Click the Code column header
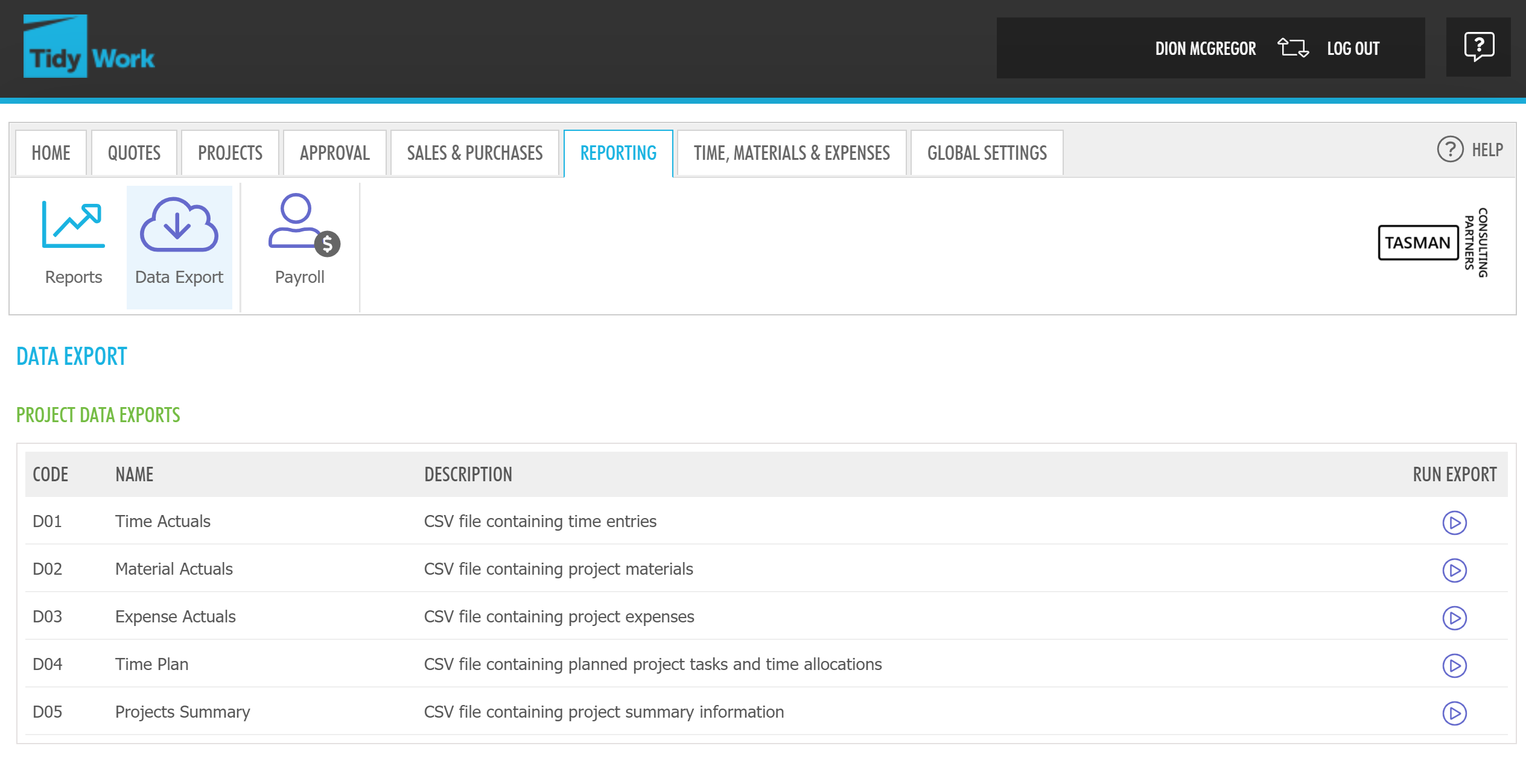Viewport: 1526px width, 784px height. coord(50,475)
